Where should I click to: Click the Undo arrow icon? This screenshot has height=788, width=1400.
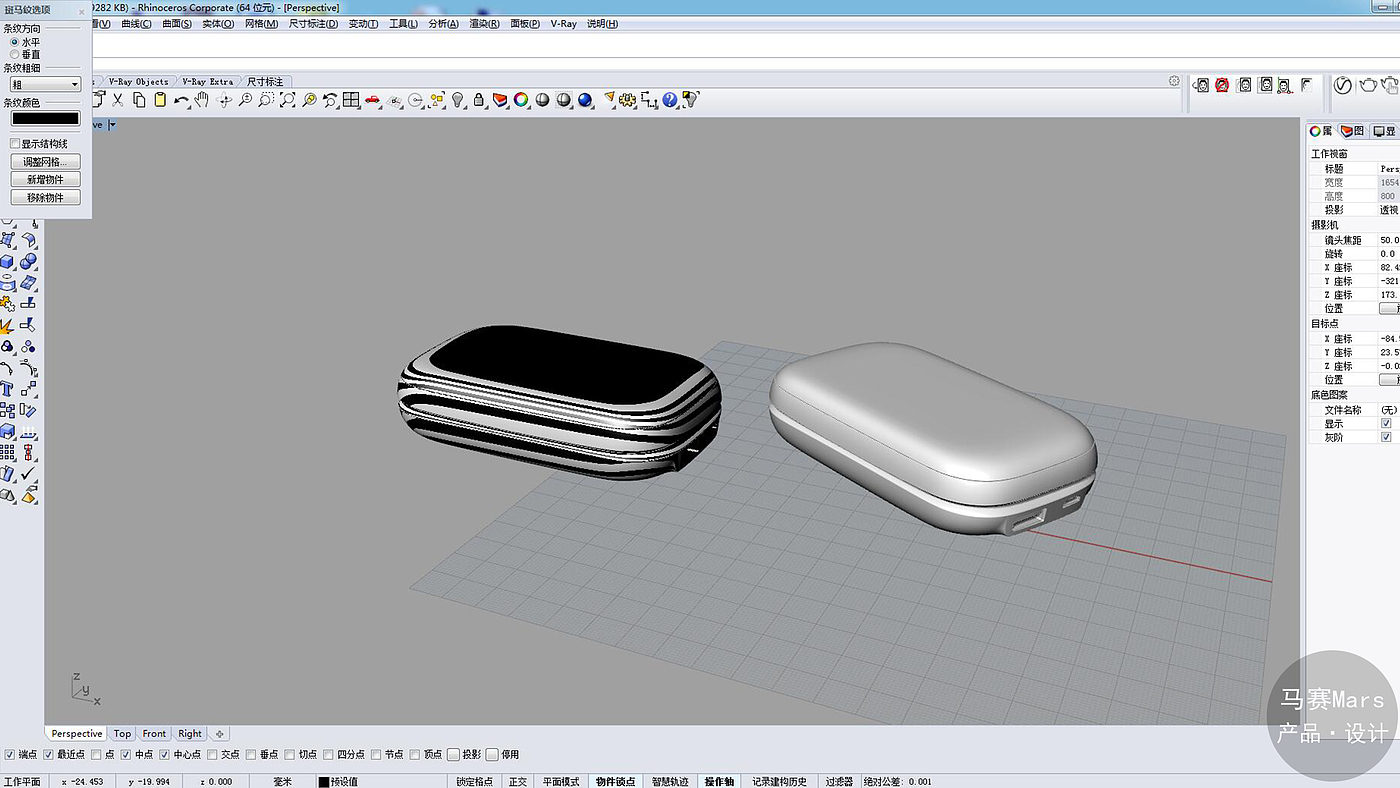coord(180,100)
